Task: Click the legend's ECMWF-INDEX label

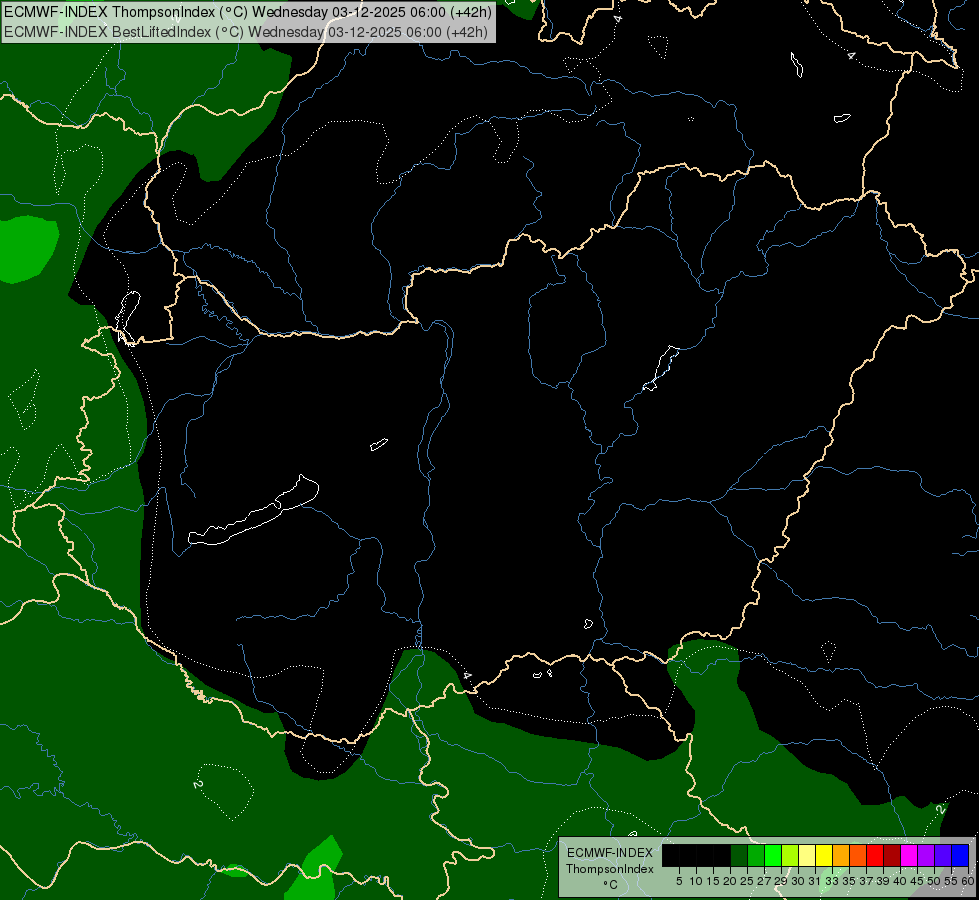Action: pyautogui.click(x=610, y=853)
